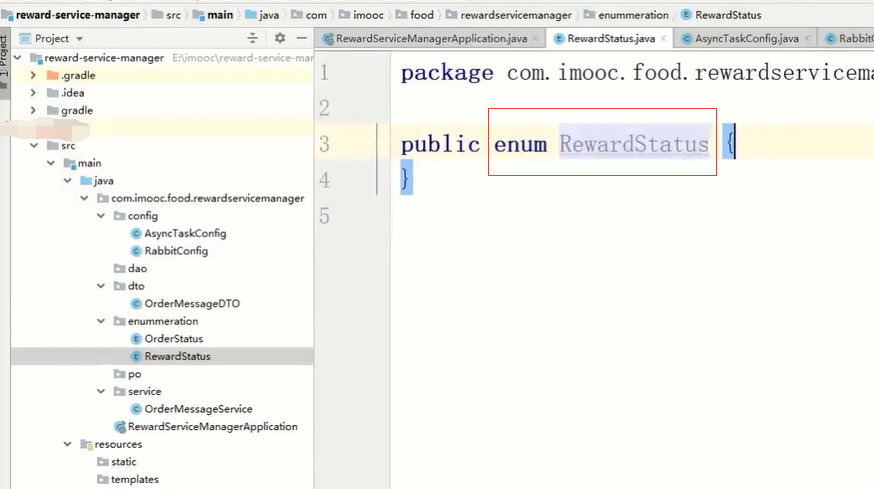The height and width of the screenshot is (489, 874).
Task: Click food in the breadcrumb bar
Action: pyautogui.click(x=421, y=15)
